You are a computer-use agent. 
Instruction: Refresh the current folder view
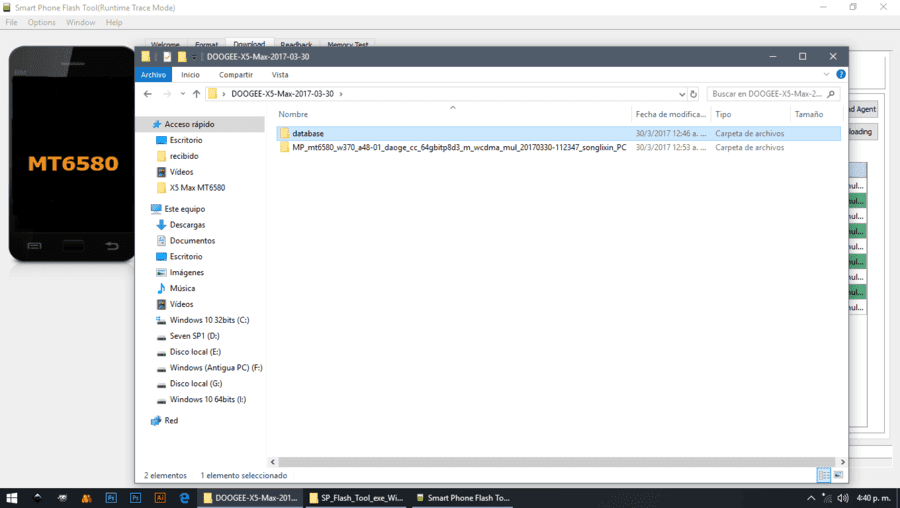[693, 94]
